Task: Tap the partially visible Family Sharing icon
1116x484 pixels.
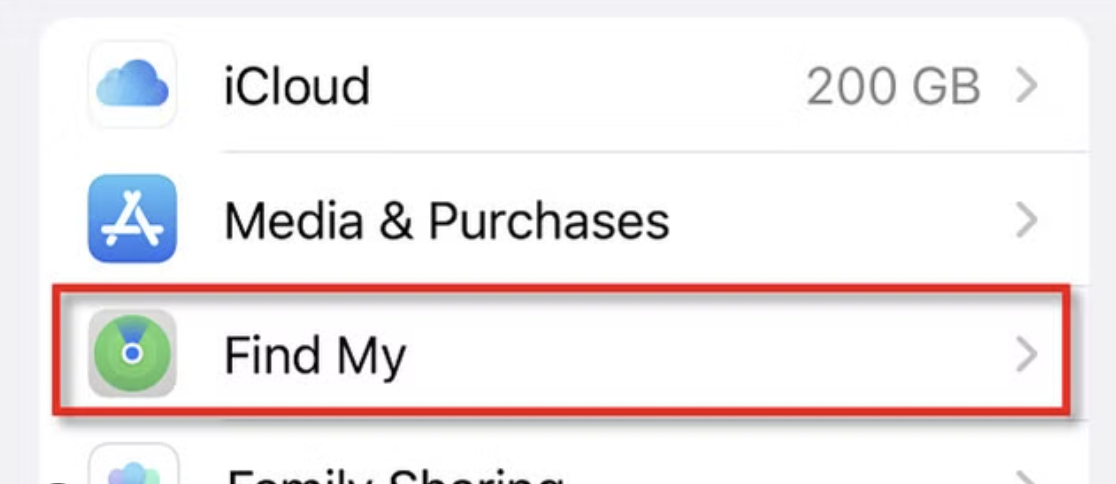Action: tap(132, 474)
